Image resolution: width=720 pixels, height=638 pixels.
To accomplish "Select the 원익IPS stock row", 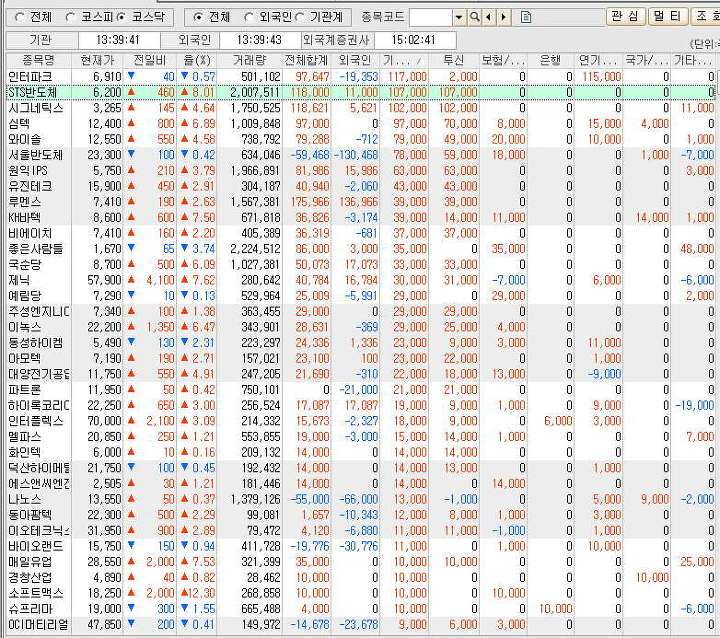I will pos(360,170).
